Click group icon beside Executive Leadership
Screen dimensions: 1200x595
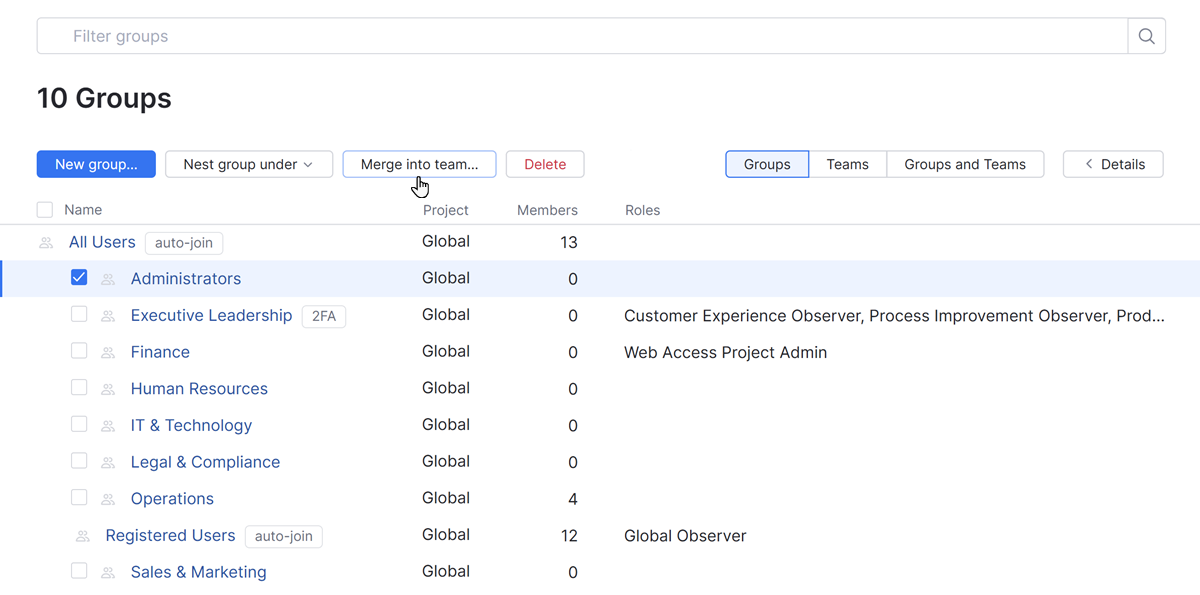pyautogui.click(x=108, y=316)
